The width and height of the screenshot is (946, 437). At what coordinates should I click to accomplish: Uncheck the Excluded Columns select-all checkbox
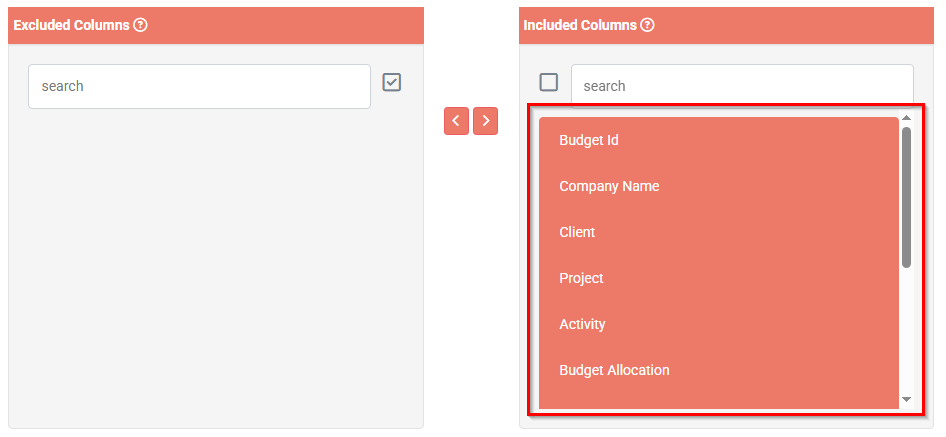392,82
